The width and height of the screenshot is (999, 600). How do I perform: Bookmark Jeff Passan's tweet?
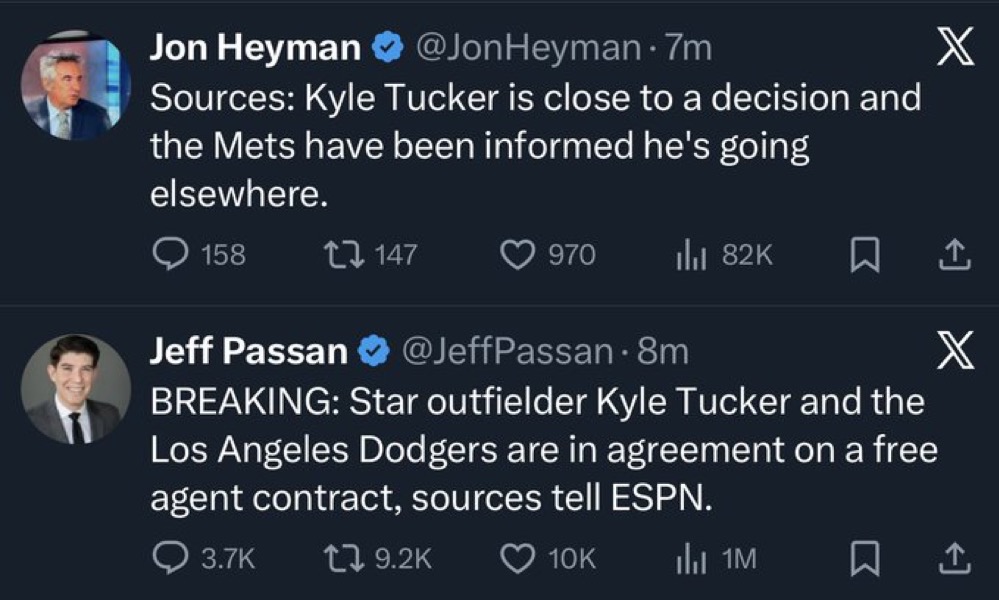pos(862,559)
